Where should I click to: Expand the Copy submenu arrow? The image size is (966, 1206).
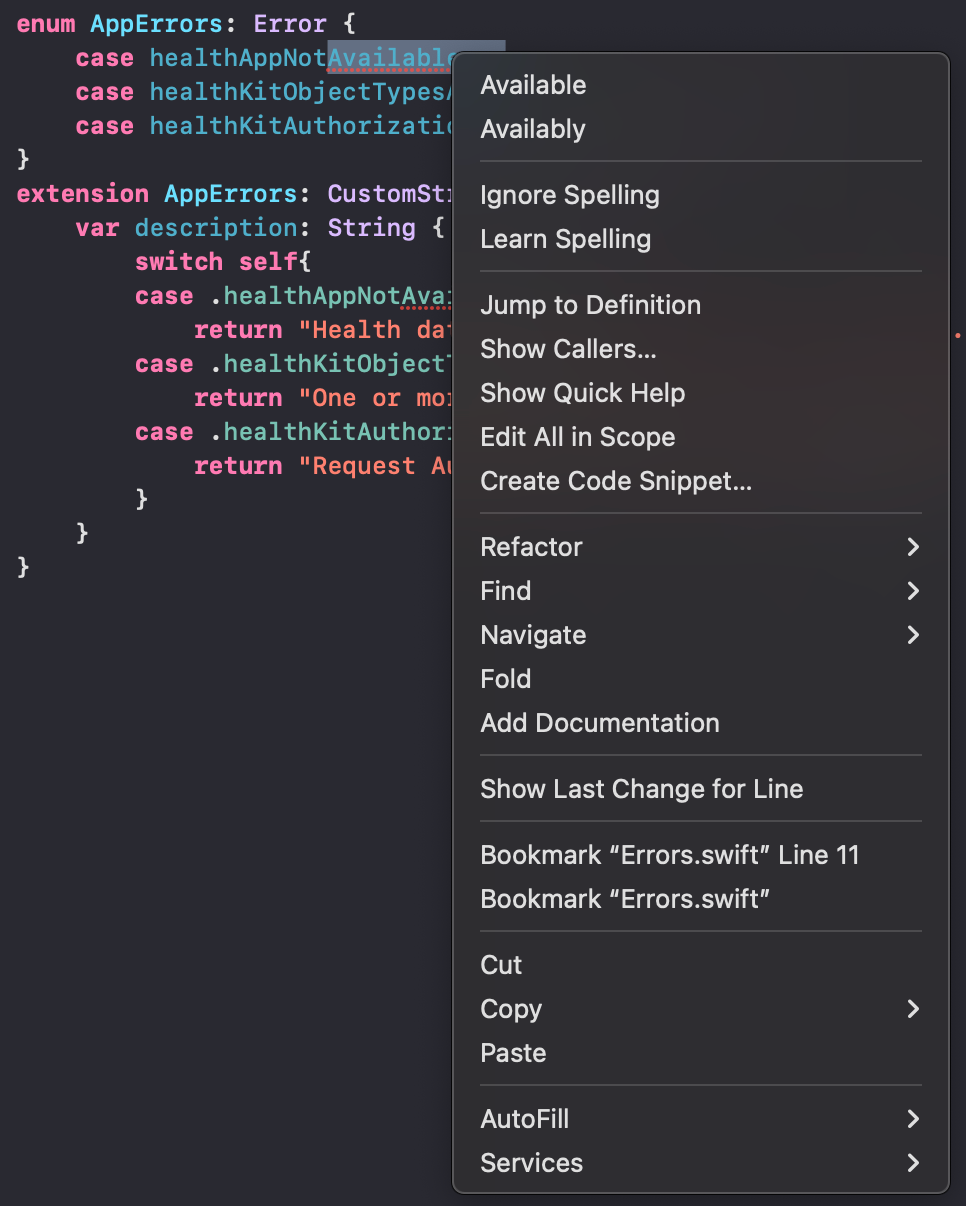[911, 1009]
